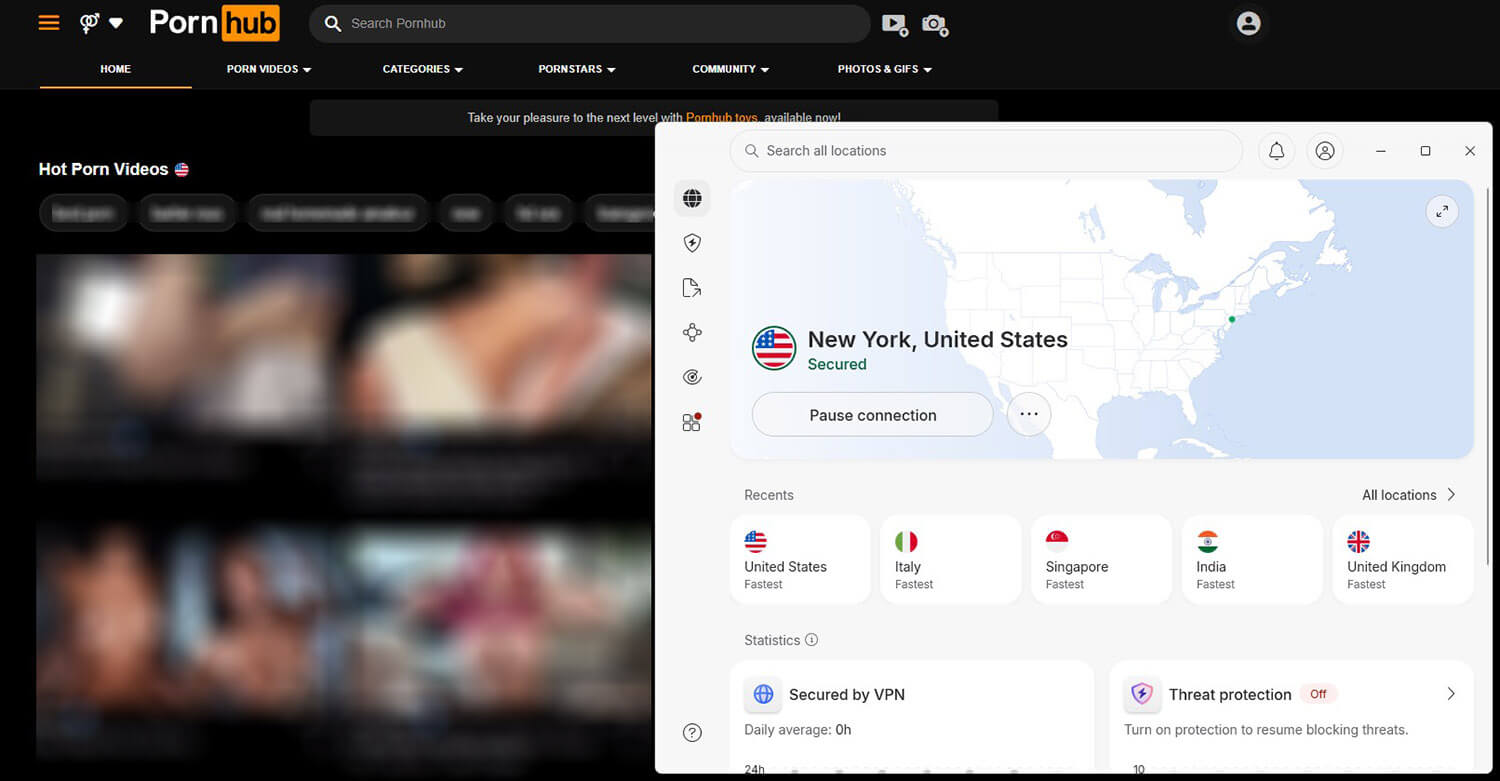Open VPN notifications bell
The image size is (1500, 781).
(1277, 151)
